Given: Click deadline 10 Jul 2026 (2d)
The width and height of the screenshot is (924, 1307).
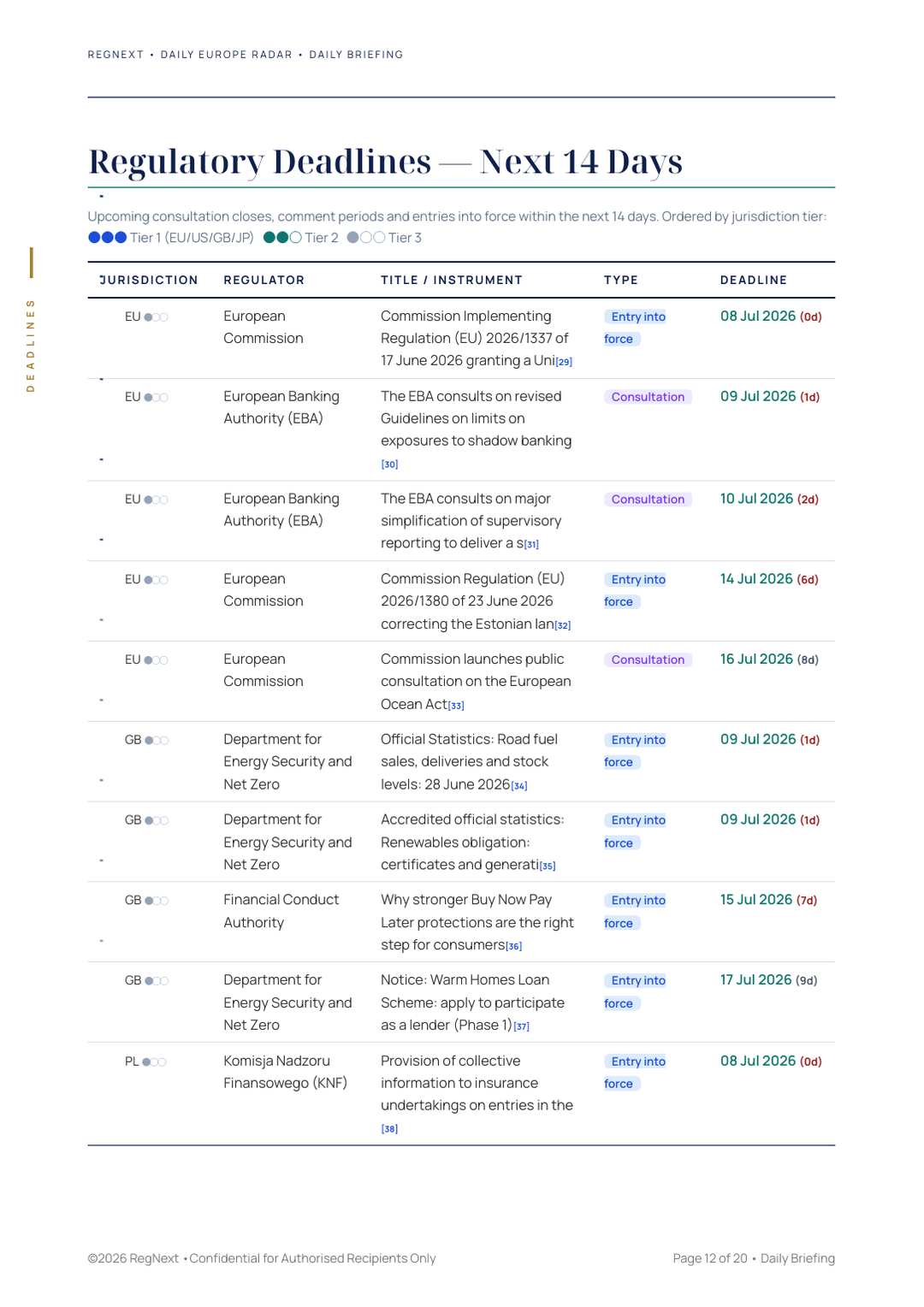Looking at the screenshot, I should tap(769, 499).
